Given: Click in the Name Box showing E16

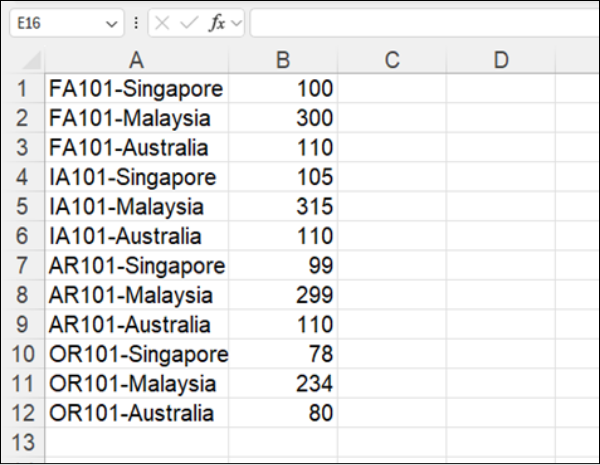Looking at the screenshot, I should pyautogui.click(x=55, y=24).
